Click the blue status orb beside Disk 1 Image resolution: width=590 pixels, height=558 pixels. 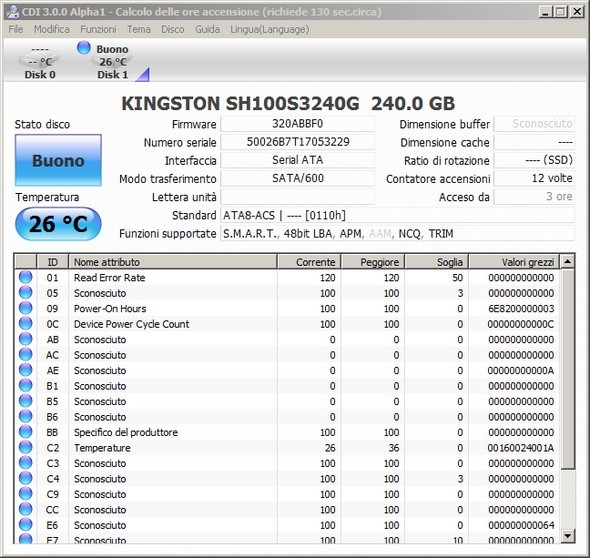84,47
